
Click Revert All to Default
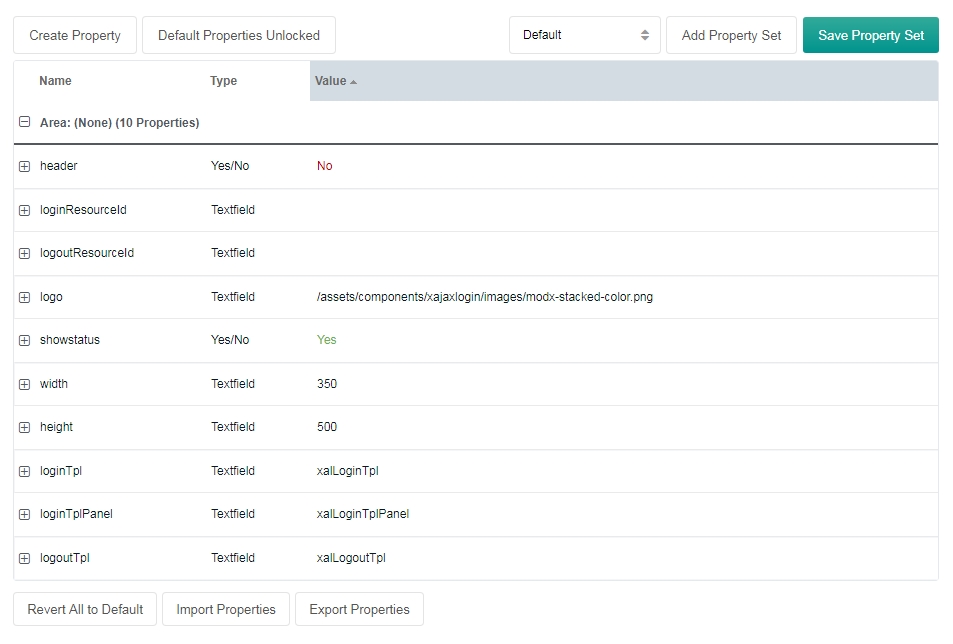(x=85, y=609)
